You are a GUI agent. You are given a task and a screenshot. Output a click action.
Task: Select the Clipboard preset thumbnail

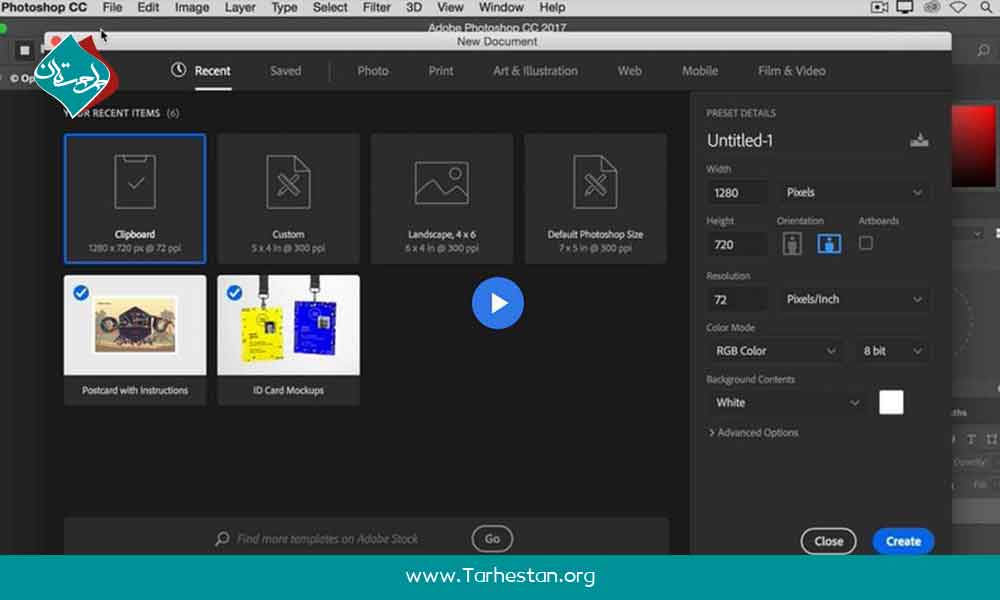pos(135,198)
